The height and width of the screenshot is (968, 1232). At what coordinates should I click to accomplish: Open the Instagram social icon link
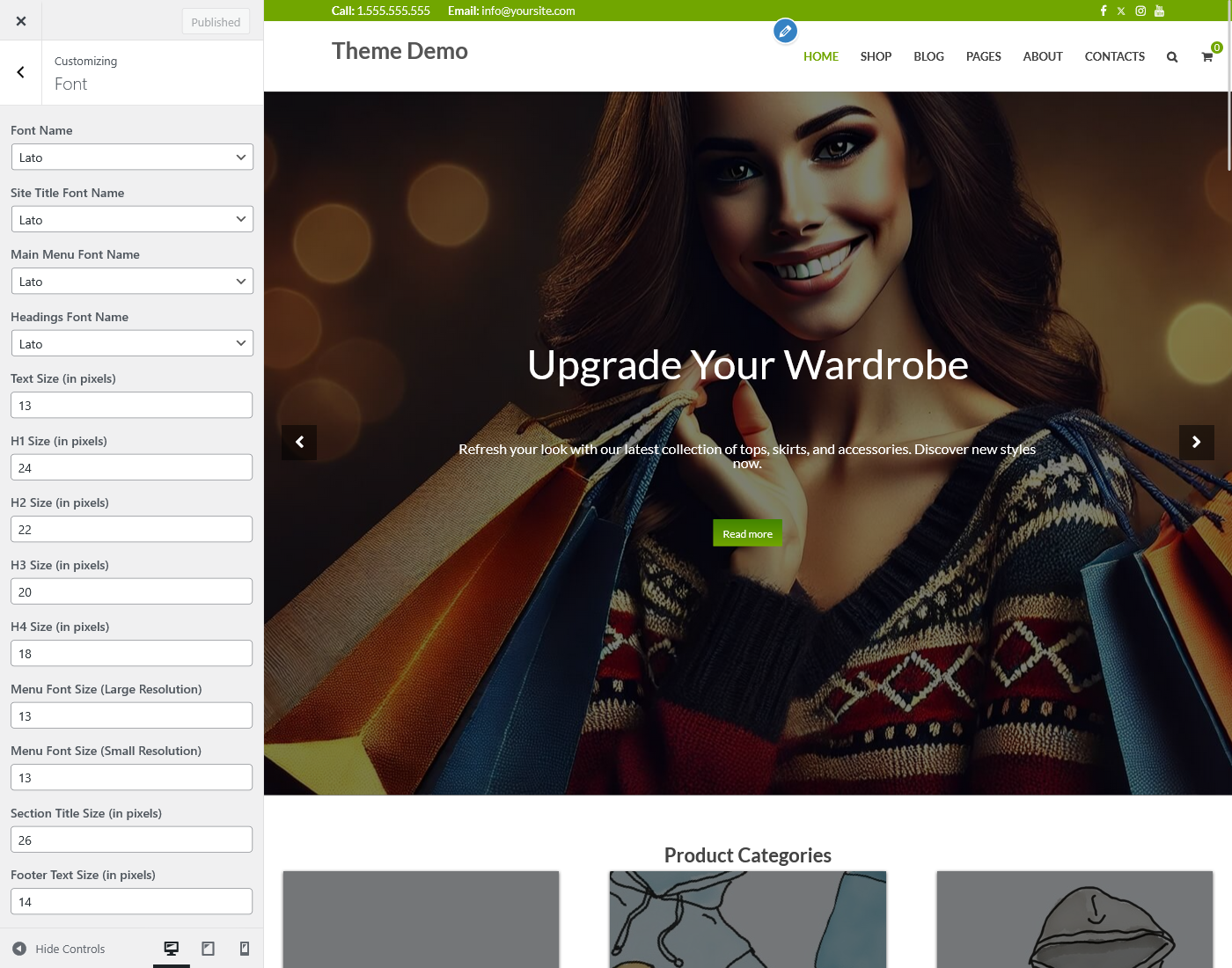point(1140,11)
